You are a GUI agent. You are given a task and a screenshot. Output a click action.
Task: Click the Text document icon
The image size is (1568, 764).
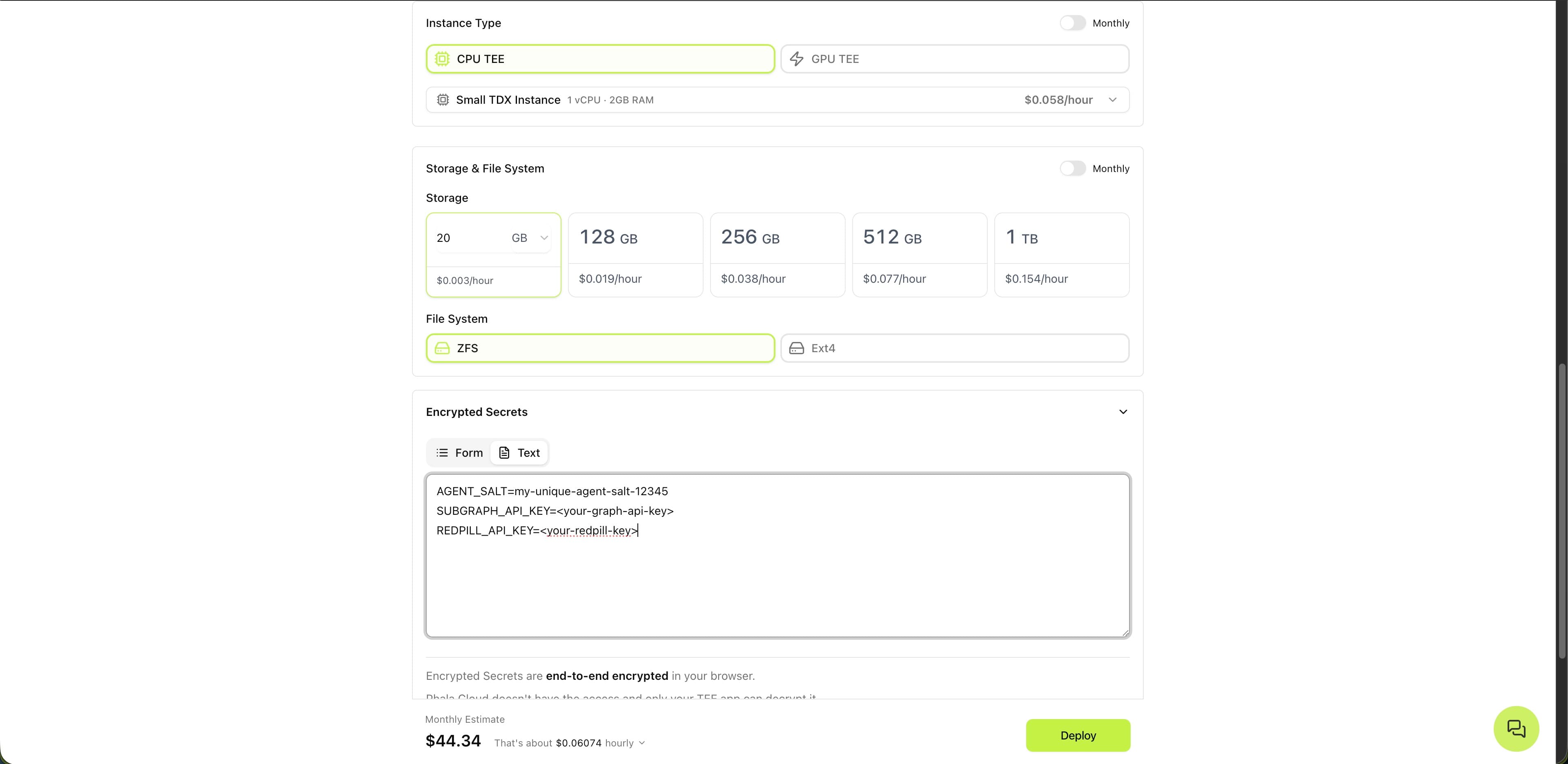coord(504,453)
